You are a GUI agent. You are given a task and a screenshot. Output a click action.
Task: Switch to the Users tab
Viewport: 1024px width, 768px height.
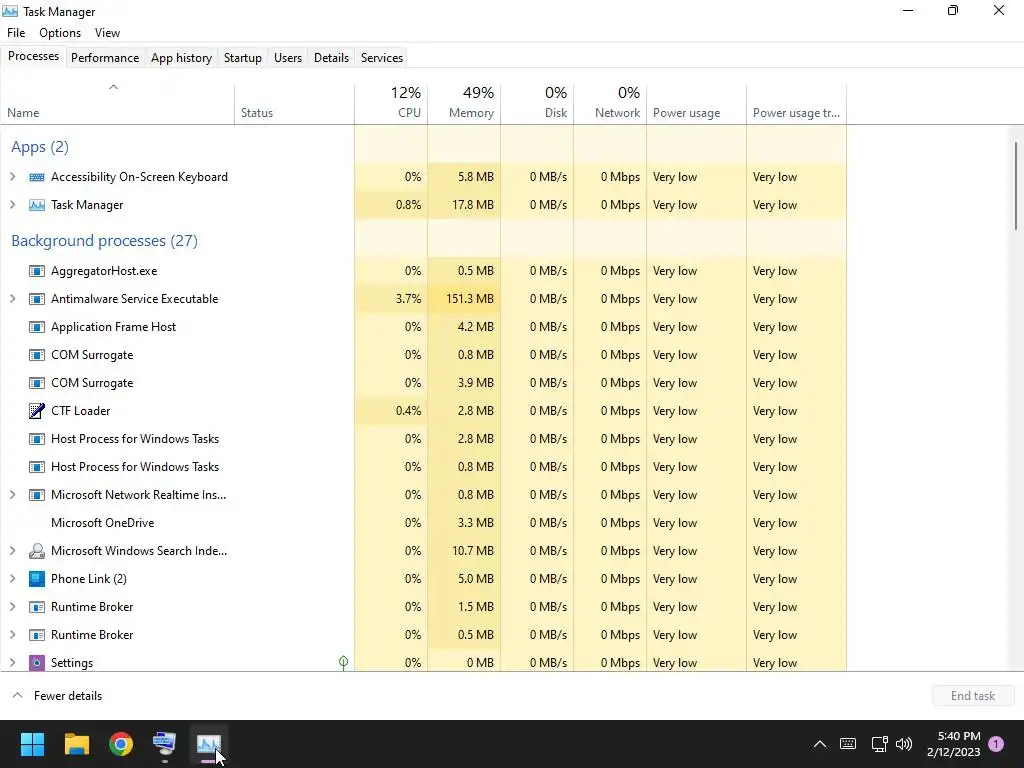click(288, 58)
